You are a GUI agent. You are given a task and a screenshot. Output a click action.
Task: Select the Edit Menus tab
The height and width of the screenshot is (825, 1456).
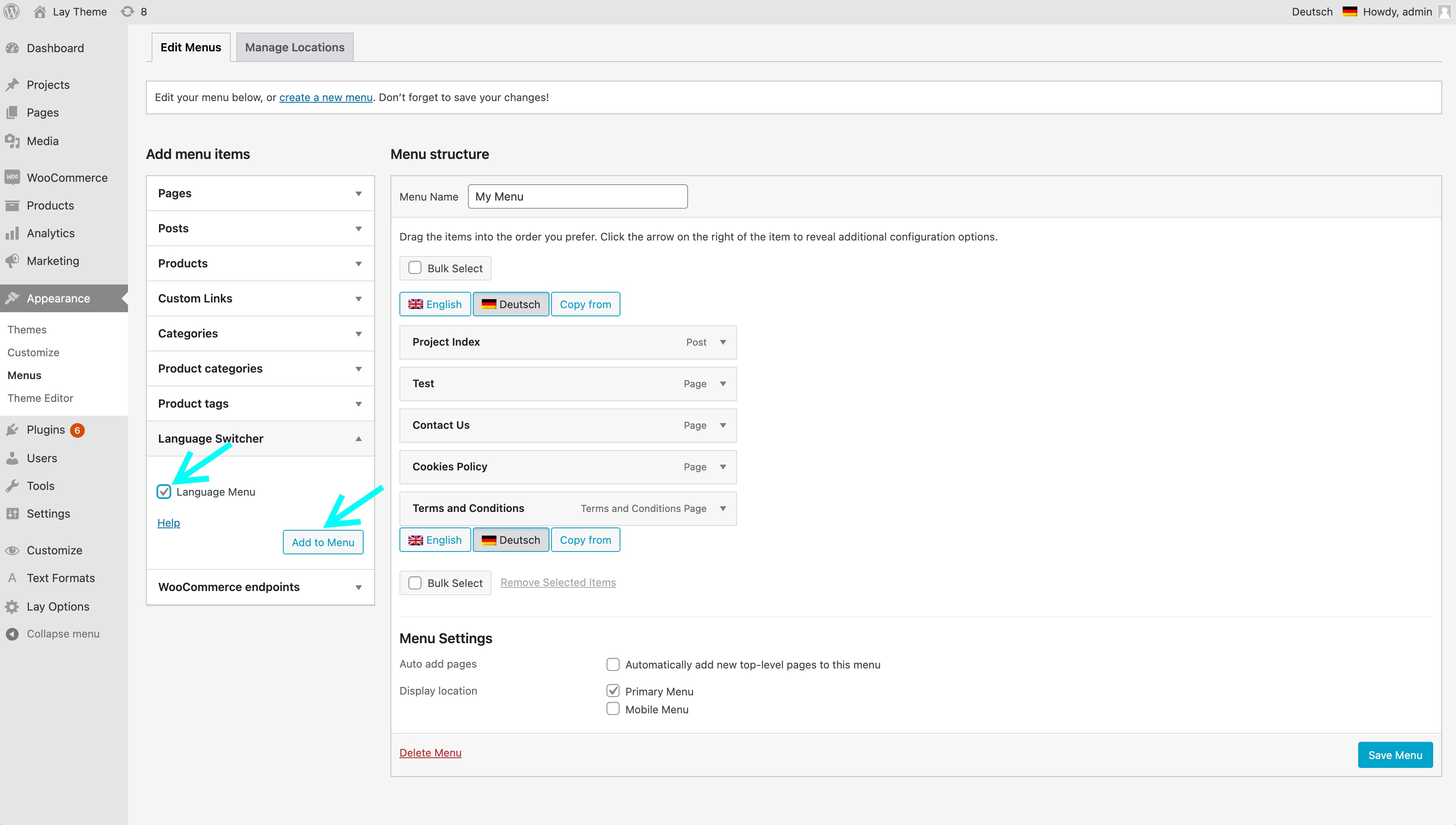(190, 47)
